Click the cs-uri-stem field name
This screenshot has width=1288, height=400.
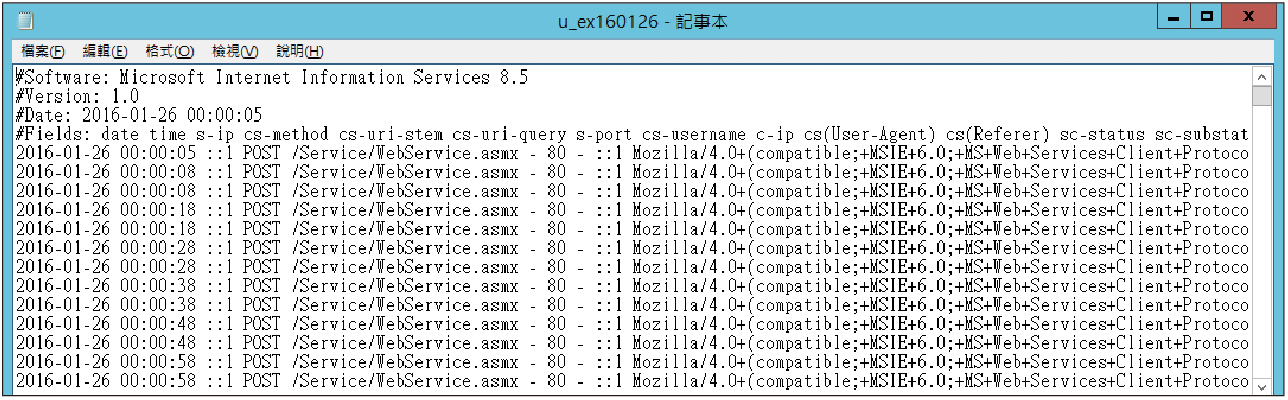[x=391, y=134]
